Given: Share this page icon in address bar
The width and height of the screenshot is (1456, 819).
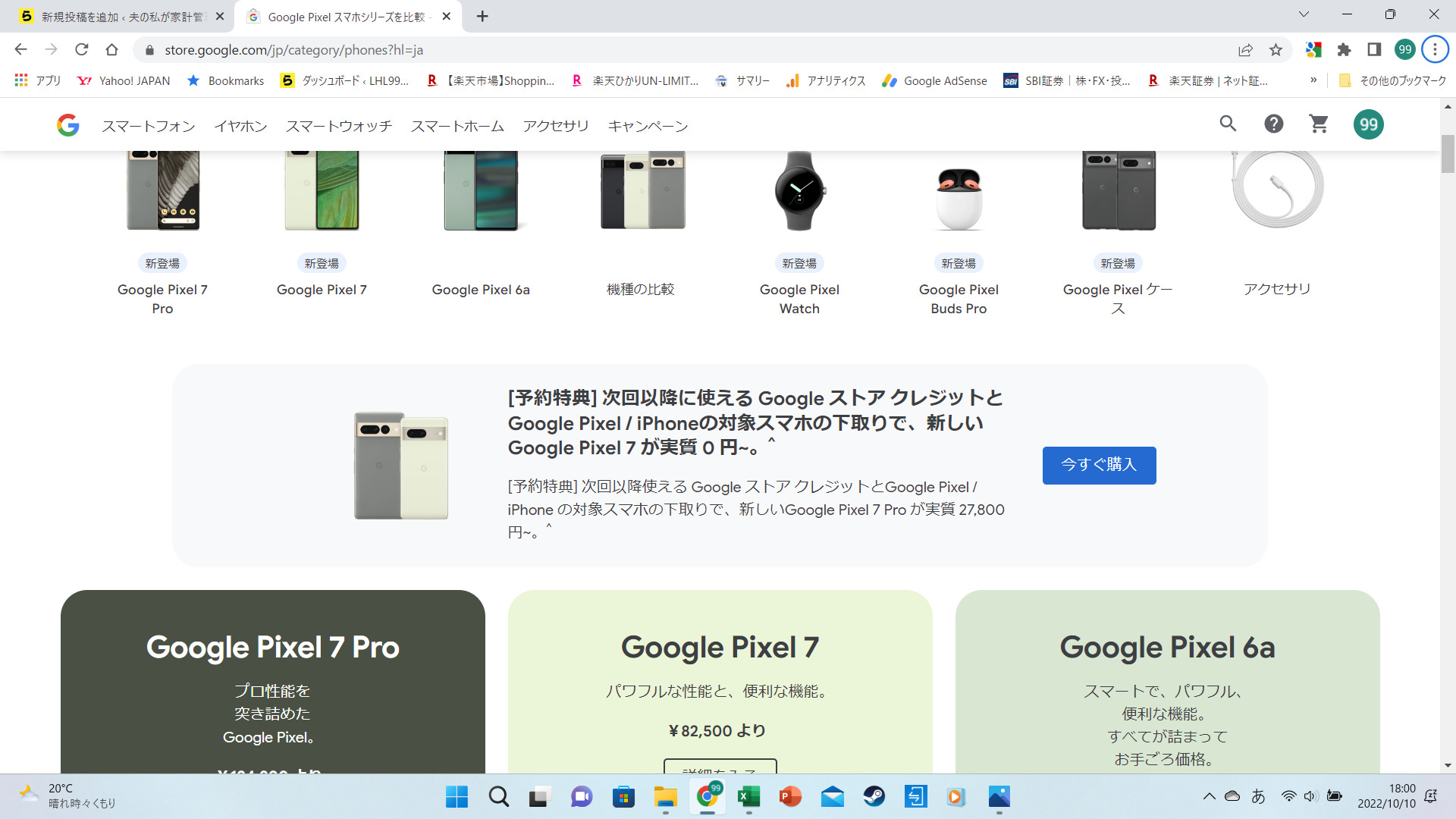Looking at the screenshot, I should click(x=1245, y=49).
